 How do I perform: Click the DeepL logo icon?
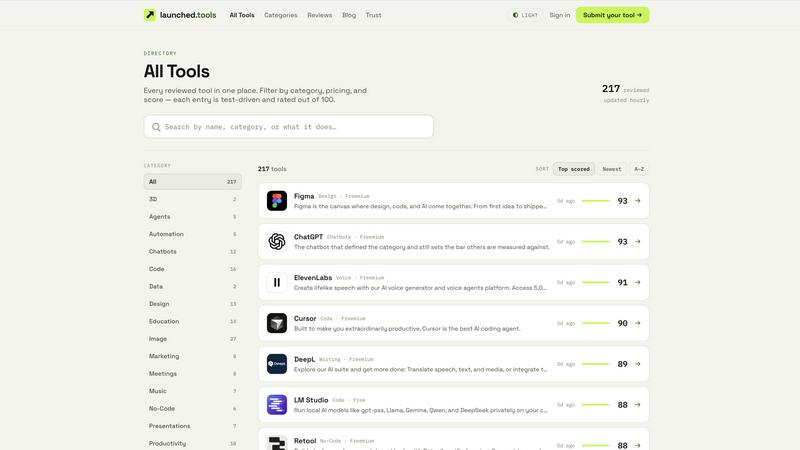pyautogui.click(x=277, y=364)
